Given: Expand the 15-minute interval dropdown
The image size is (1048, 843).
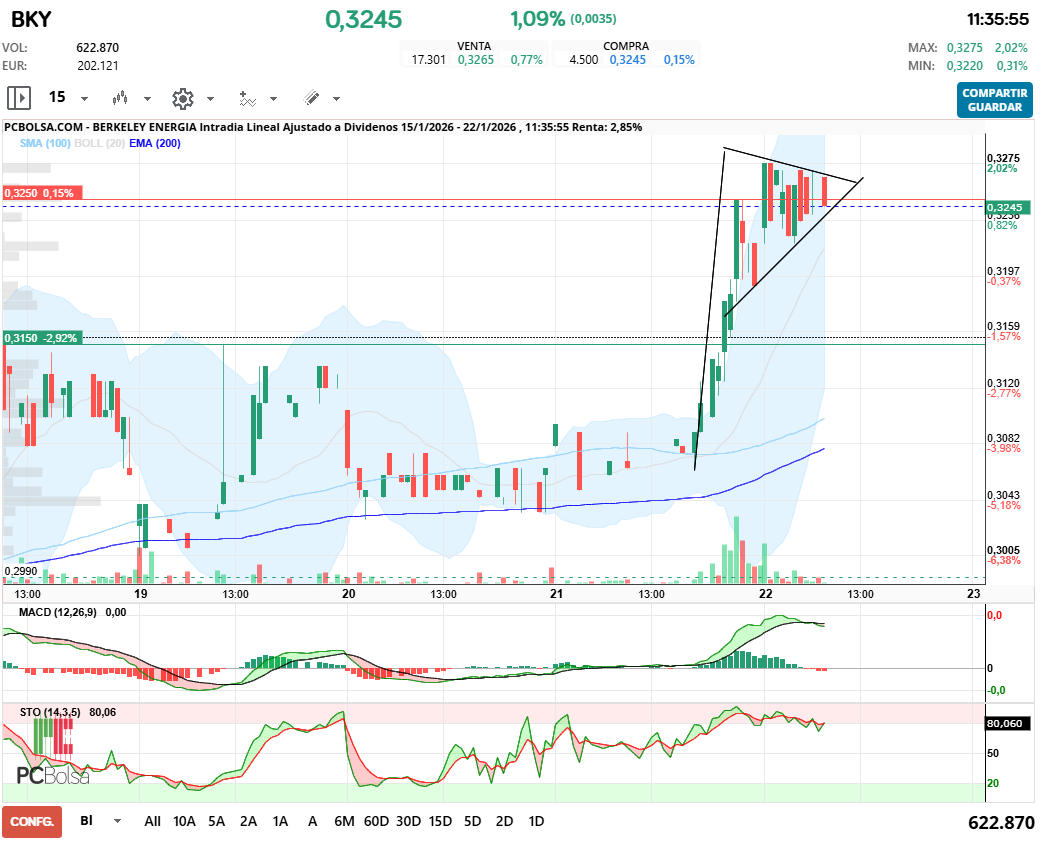Looking at the screenshot, I should tap(84, 99).
